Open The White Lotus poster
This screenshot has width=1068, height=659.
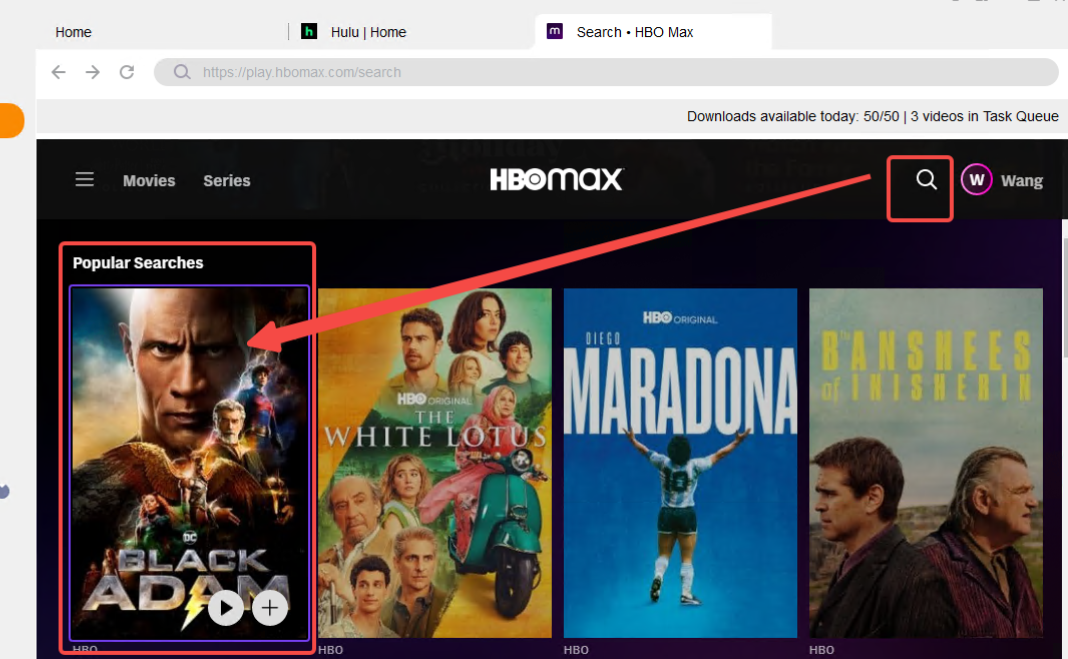pyautogui.click(x=435, y=463)
